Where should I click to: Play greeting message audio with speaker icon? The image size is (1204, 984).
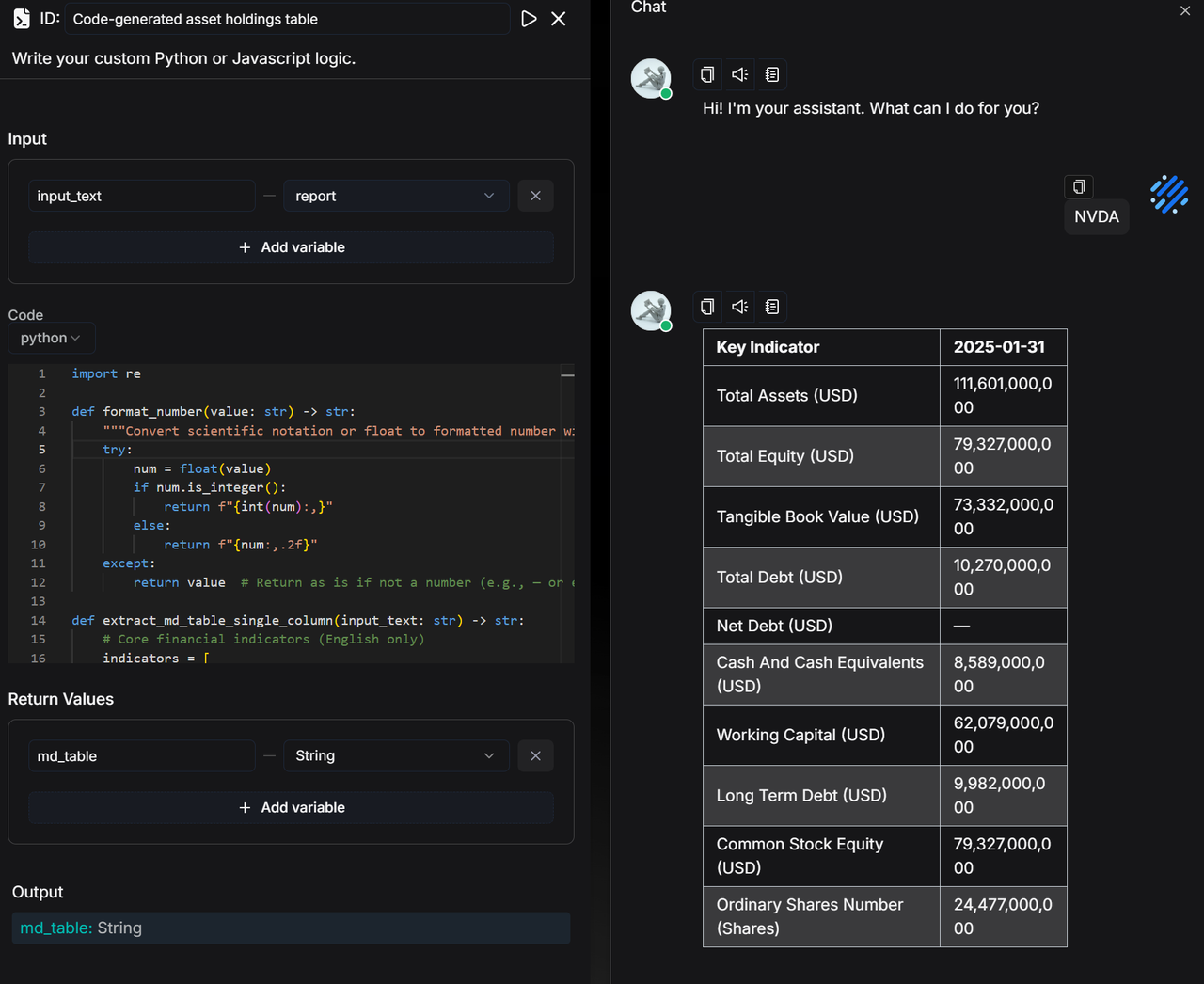(740, 74)
